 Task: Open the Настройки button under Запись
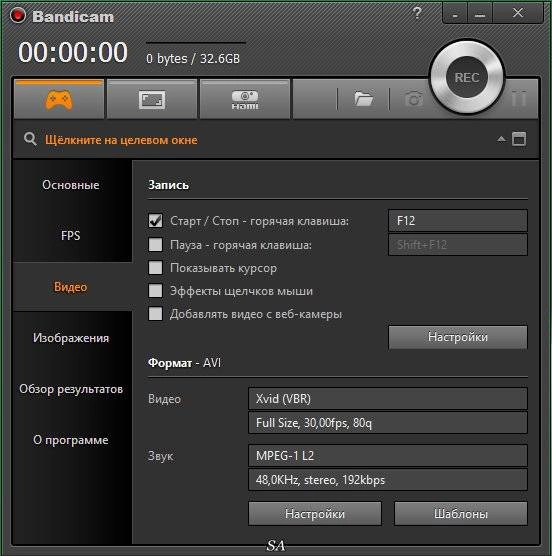[458, 337]
